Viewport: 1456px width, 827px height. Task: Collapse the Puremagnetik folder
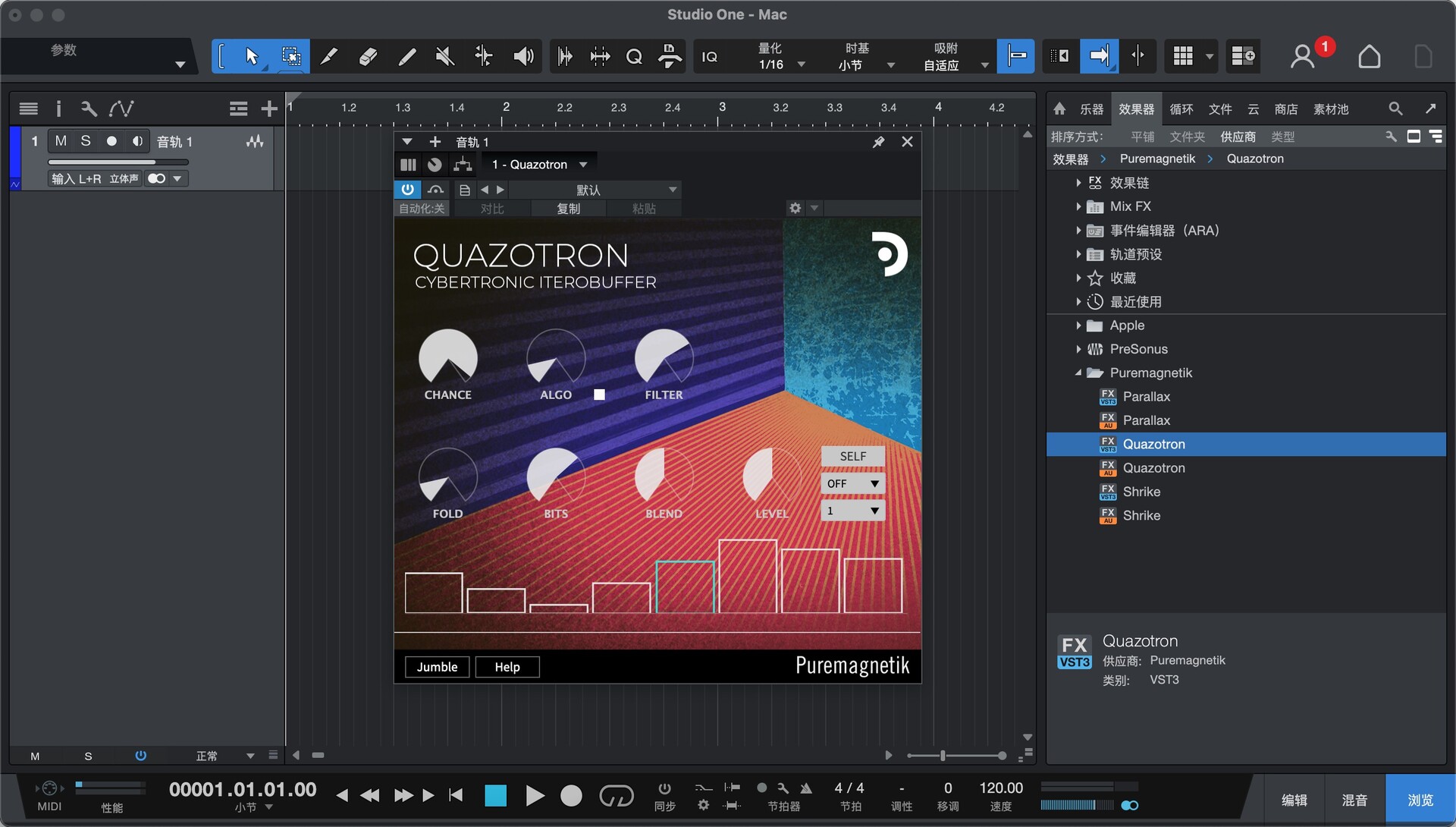[1078, 373]
